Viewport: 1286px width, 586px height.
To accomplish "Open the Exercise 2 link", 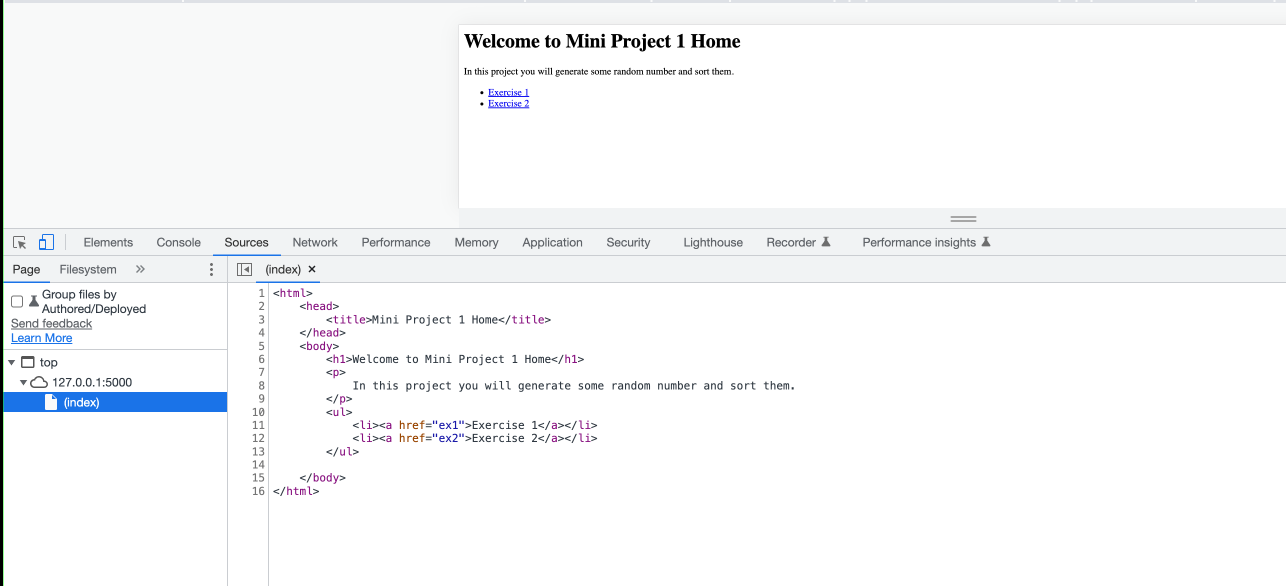I will (508, 103).
